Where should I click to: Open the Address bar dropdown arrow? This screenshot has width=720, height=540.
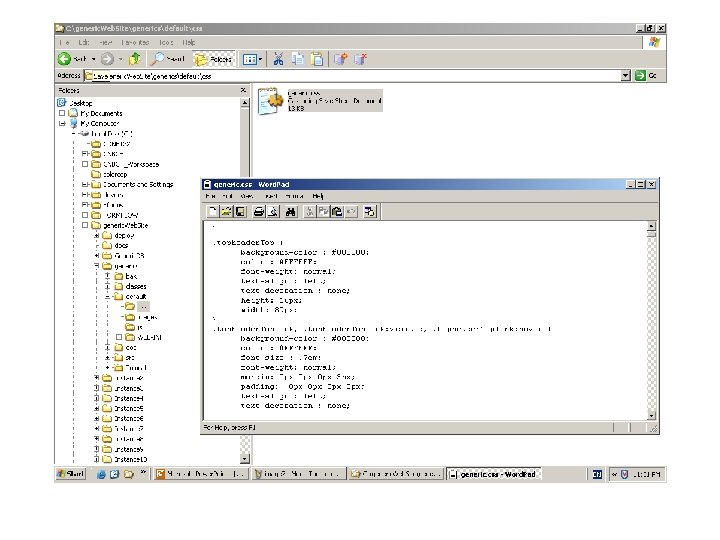[626, 75]
